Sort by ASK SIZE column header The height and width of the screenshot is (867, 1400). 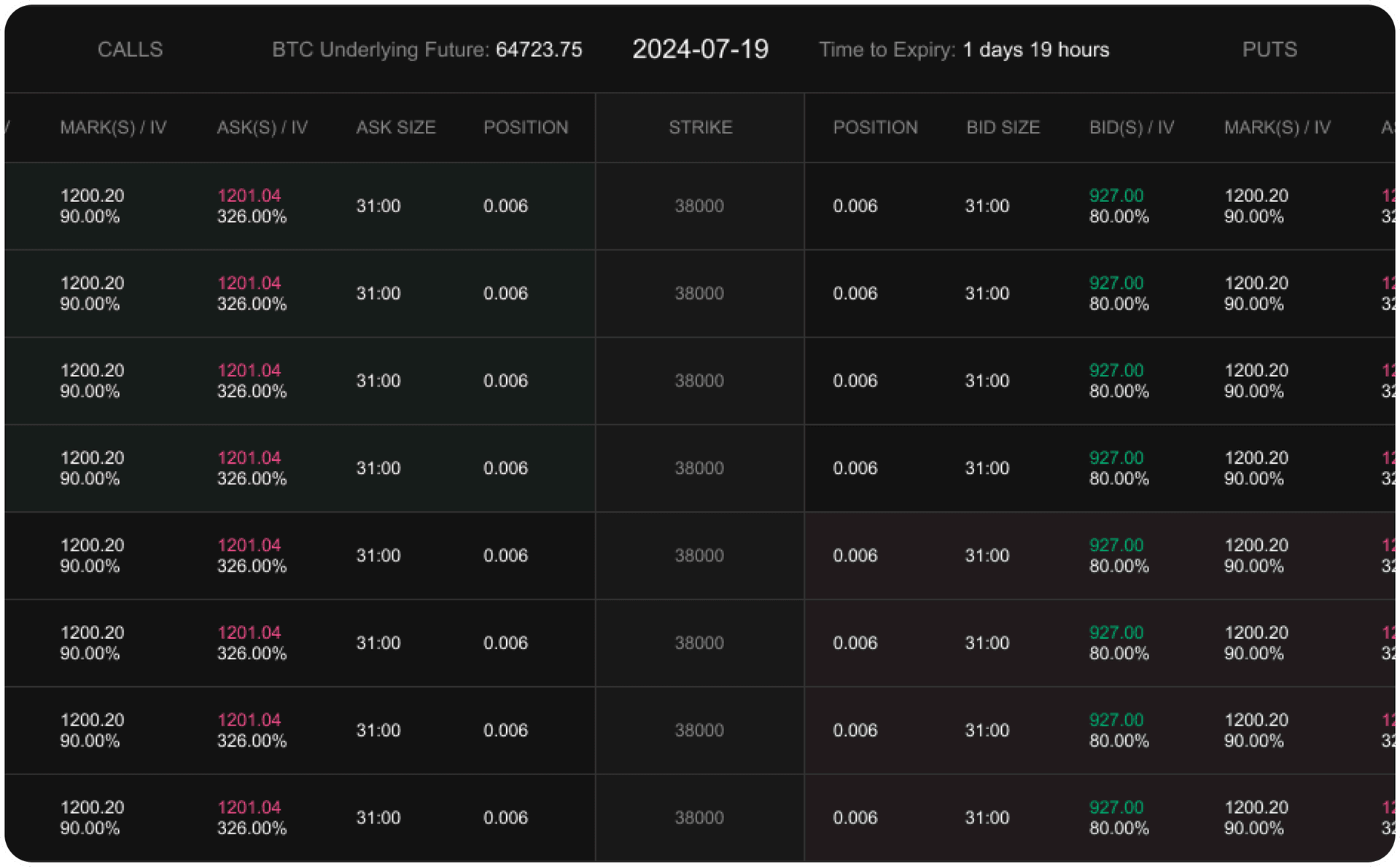(x=395, y=127)
